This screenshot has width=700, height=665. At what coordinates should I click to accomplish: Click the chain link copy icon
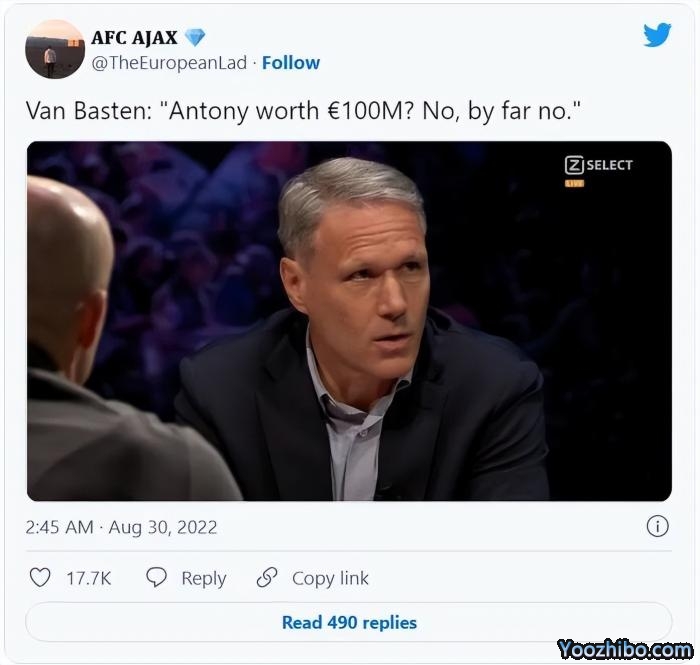[267, 577]
